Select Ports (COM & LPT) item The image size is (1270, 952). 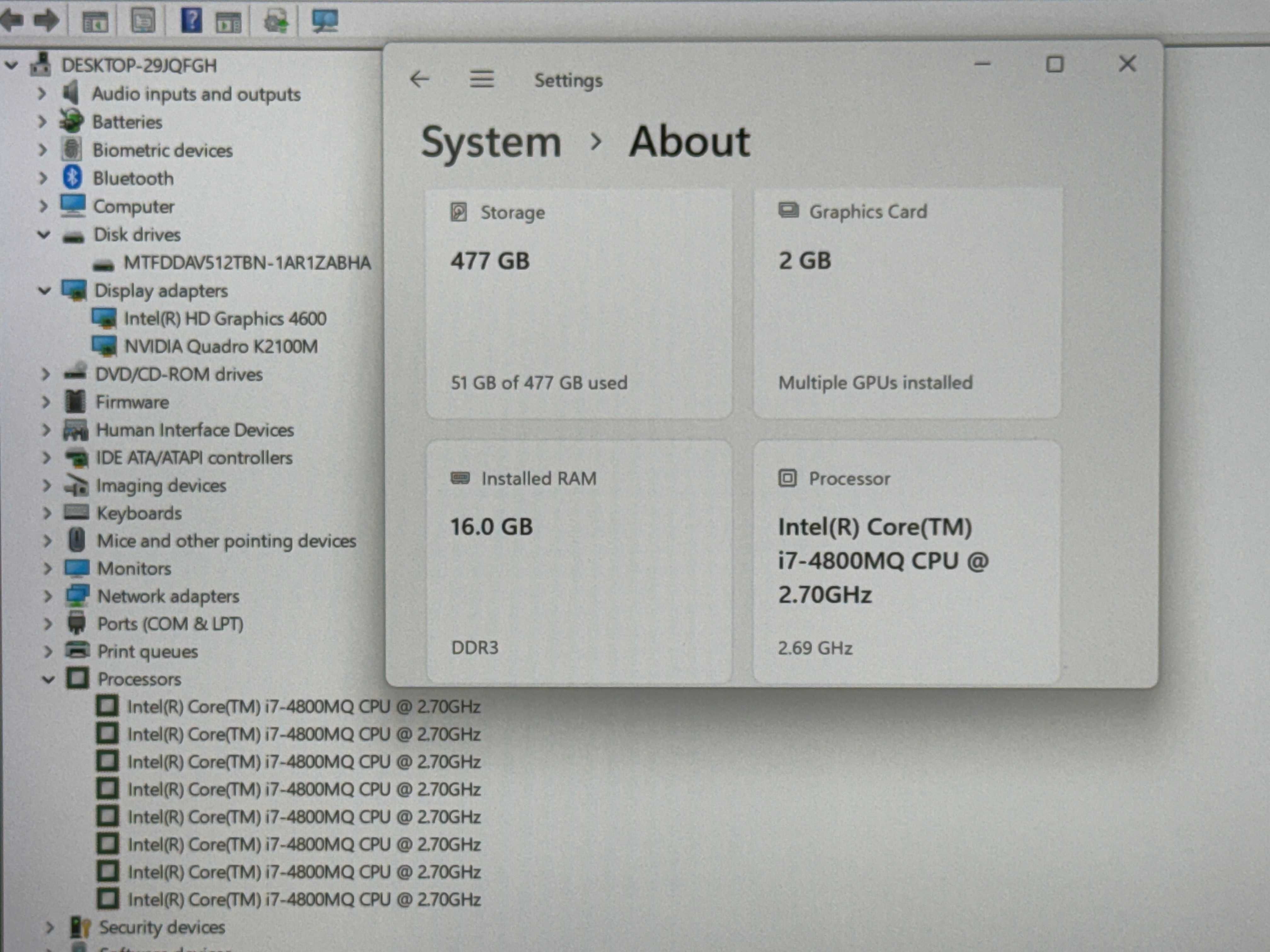(x=170, y=624)
